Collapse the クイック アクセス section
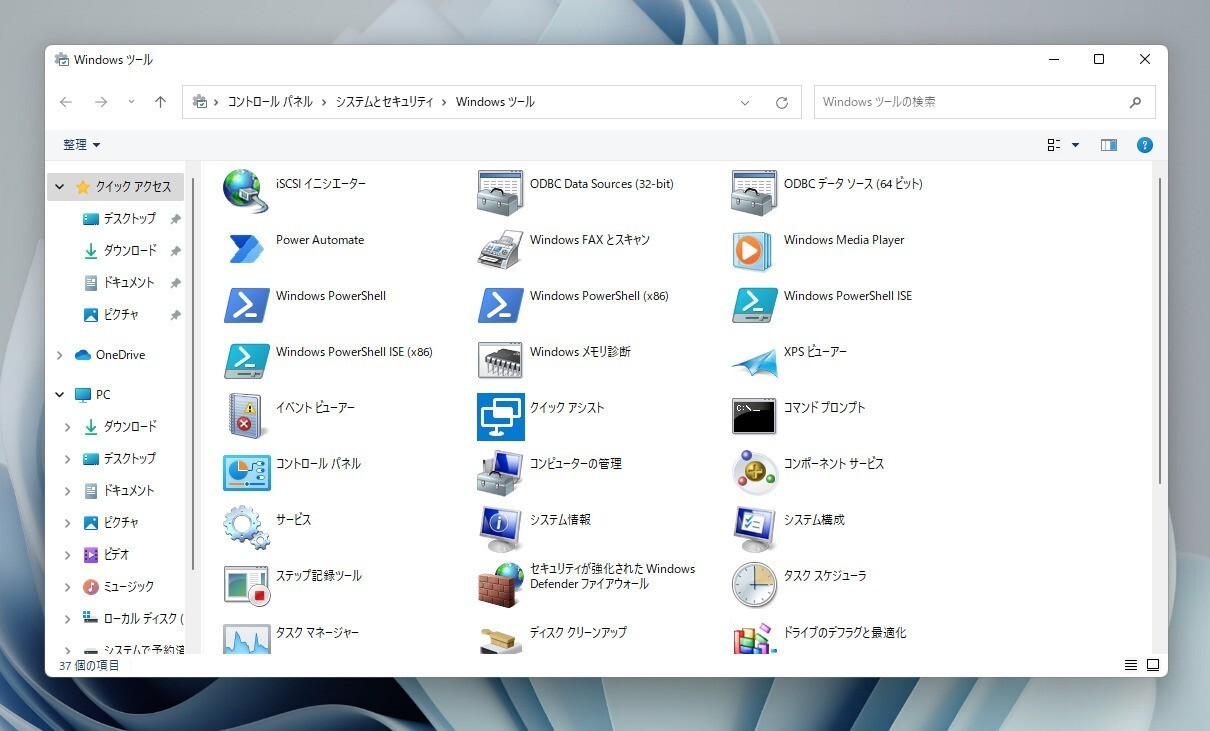Viewport: 1210px width, 731px height. (x=60, y=187)
